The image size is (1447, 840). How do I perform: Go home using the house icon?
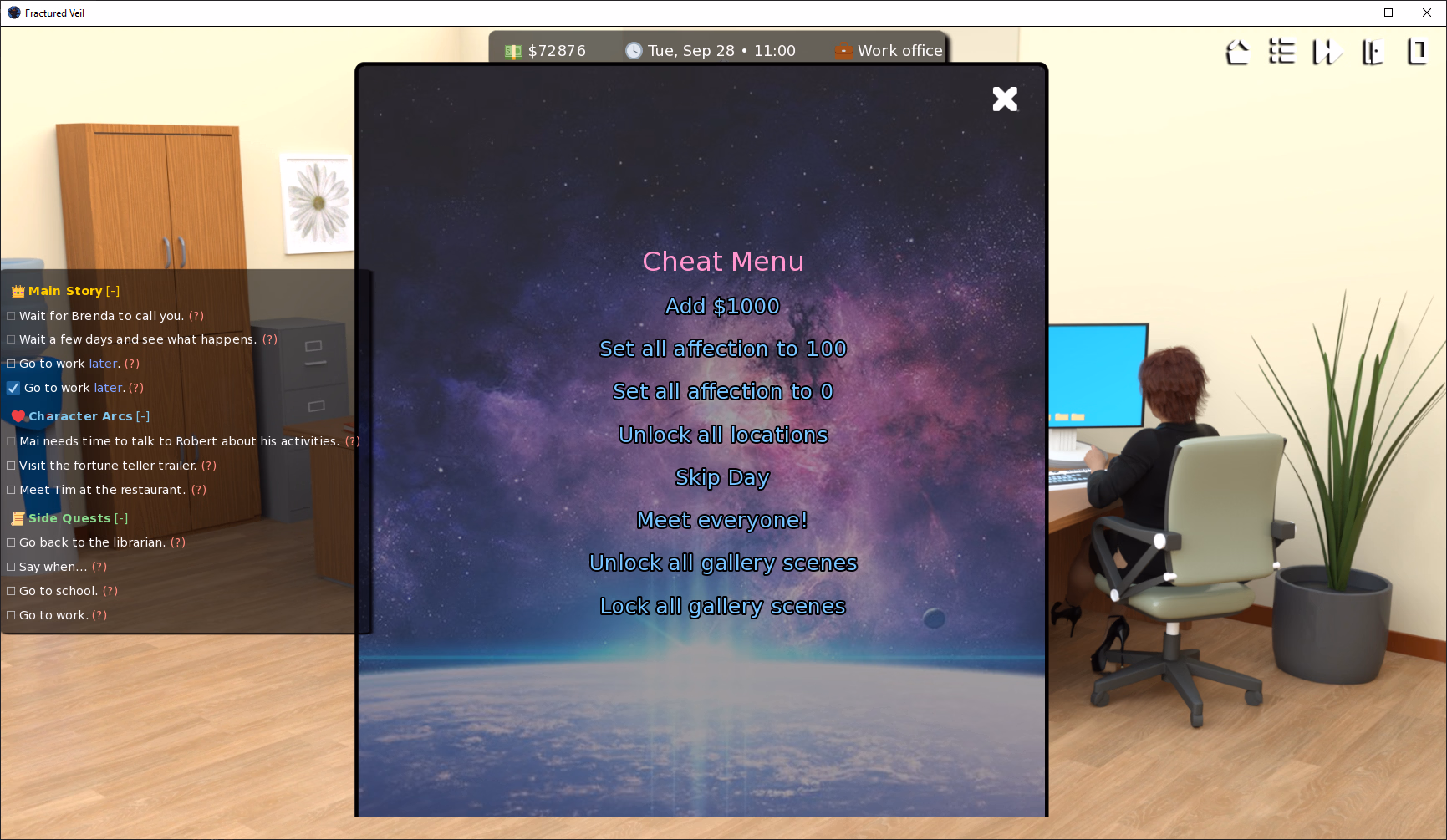pyautogui.click(x=1237, y=52)
